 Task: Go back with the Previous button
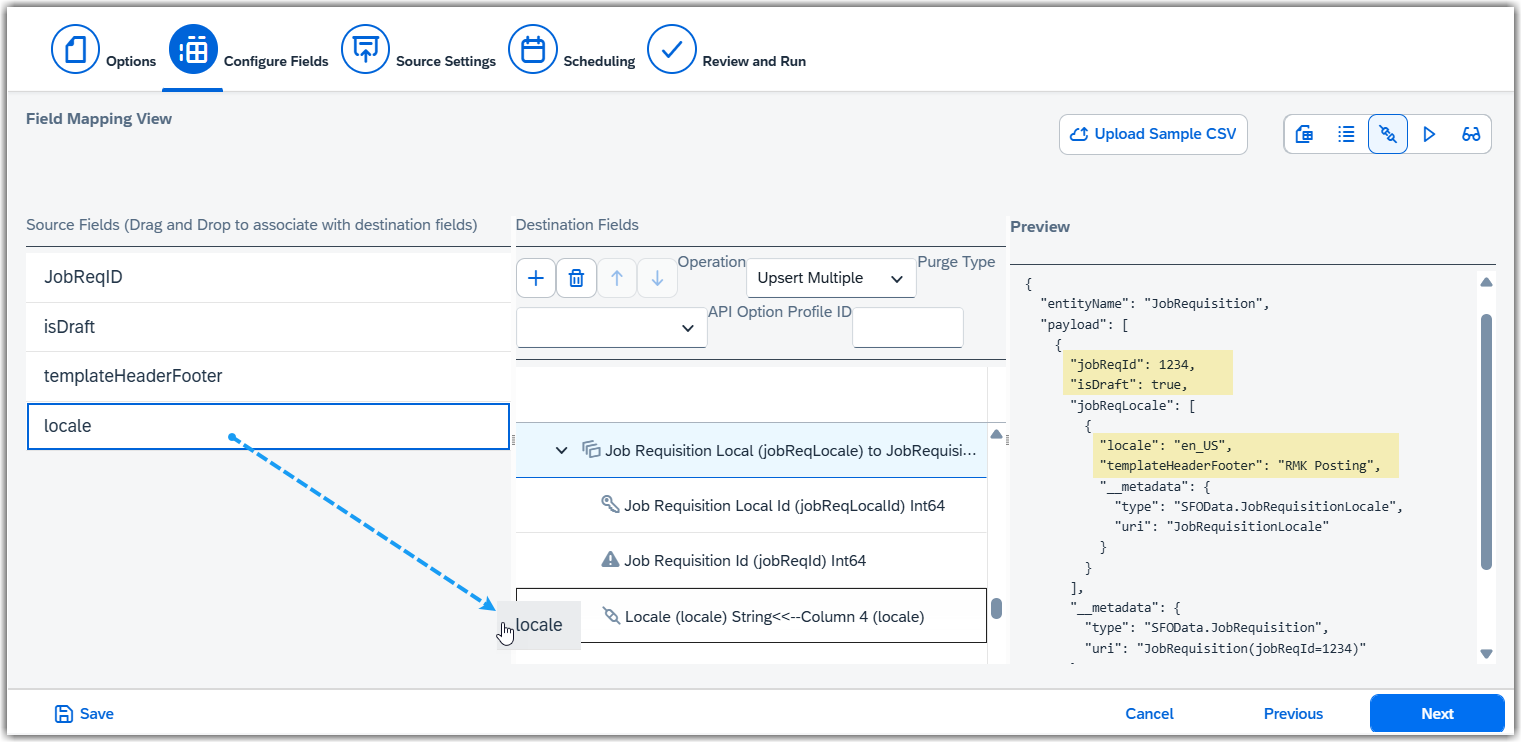(1293, 714)
